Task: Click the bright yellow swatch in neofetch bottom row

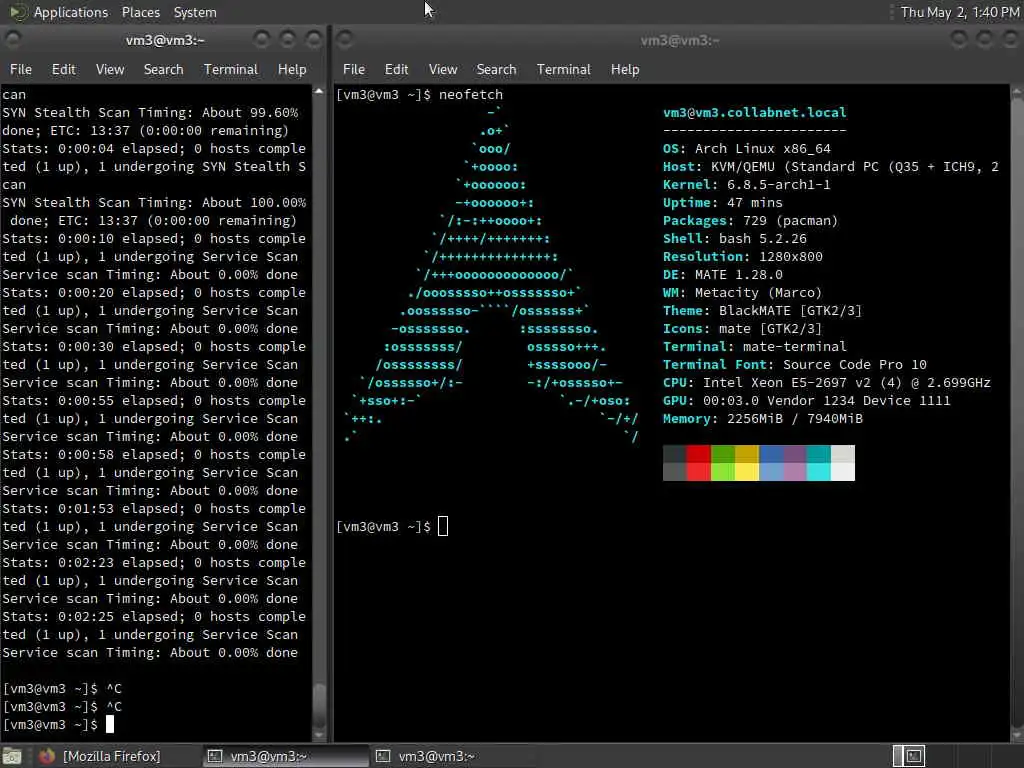Action: (x=746, y=472)
